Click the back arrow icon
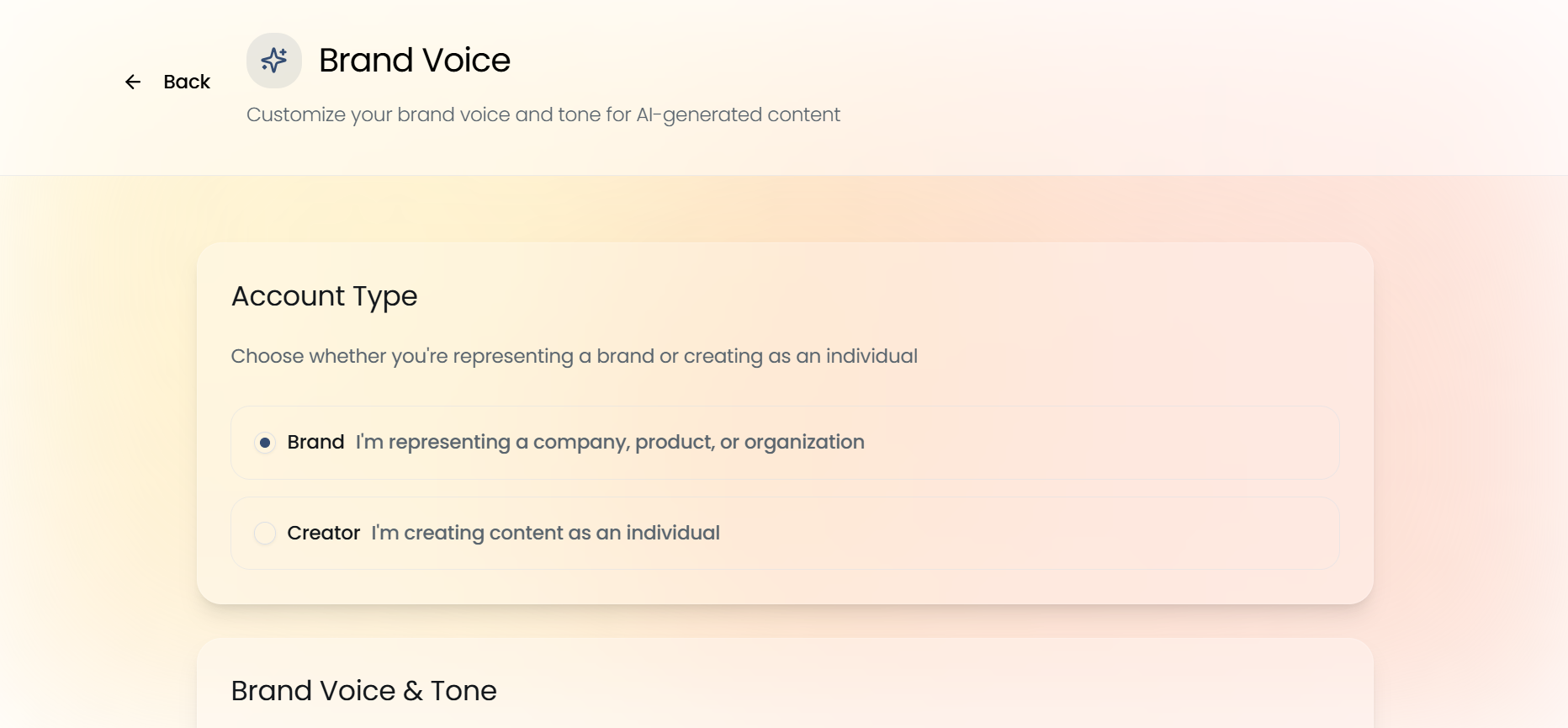The width and height of the screenshot is (1568, 728). pyautogui.click(x=133, y=82)
